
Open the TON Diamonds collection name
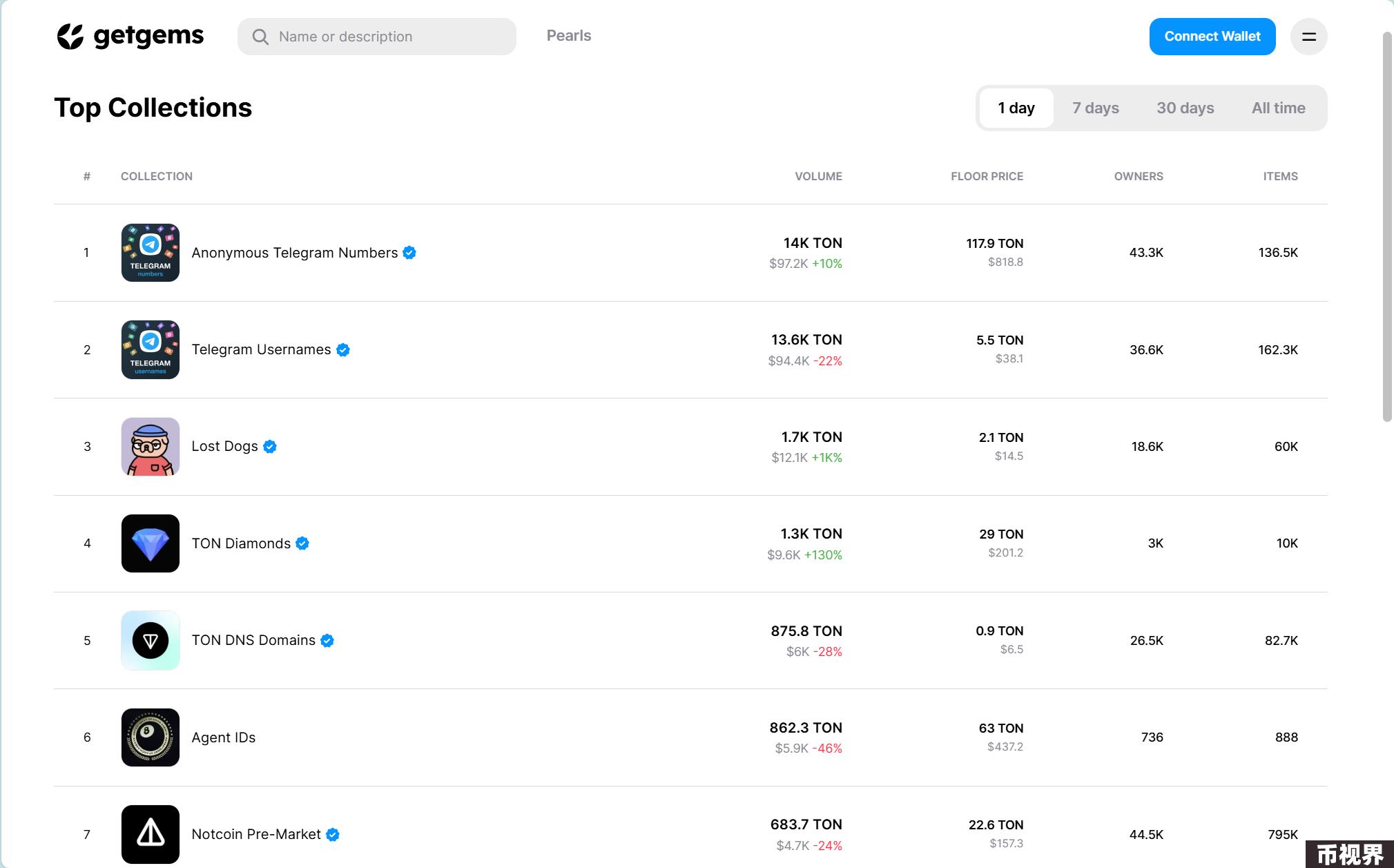point(241,543)
